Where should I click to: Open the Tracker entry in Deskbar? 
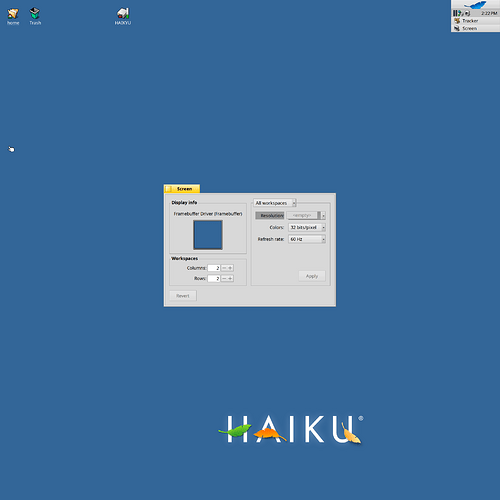tap(475, 21)
